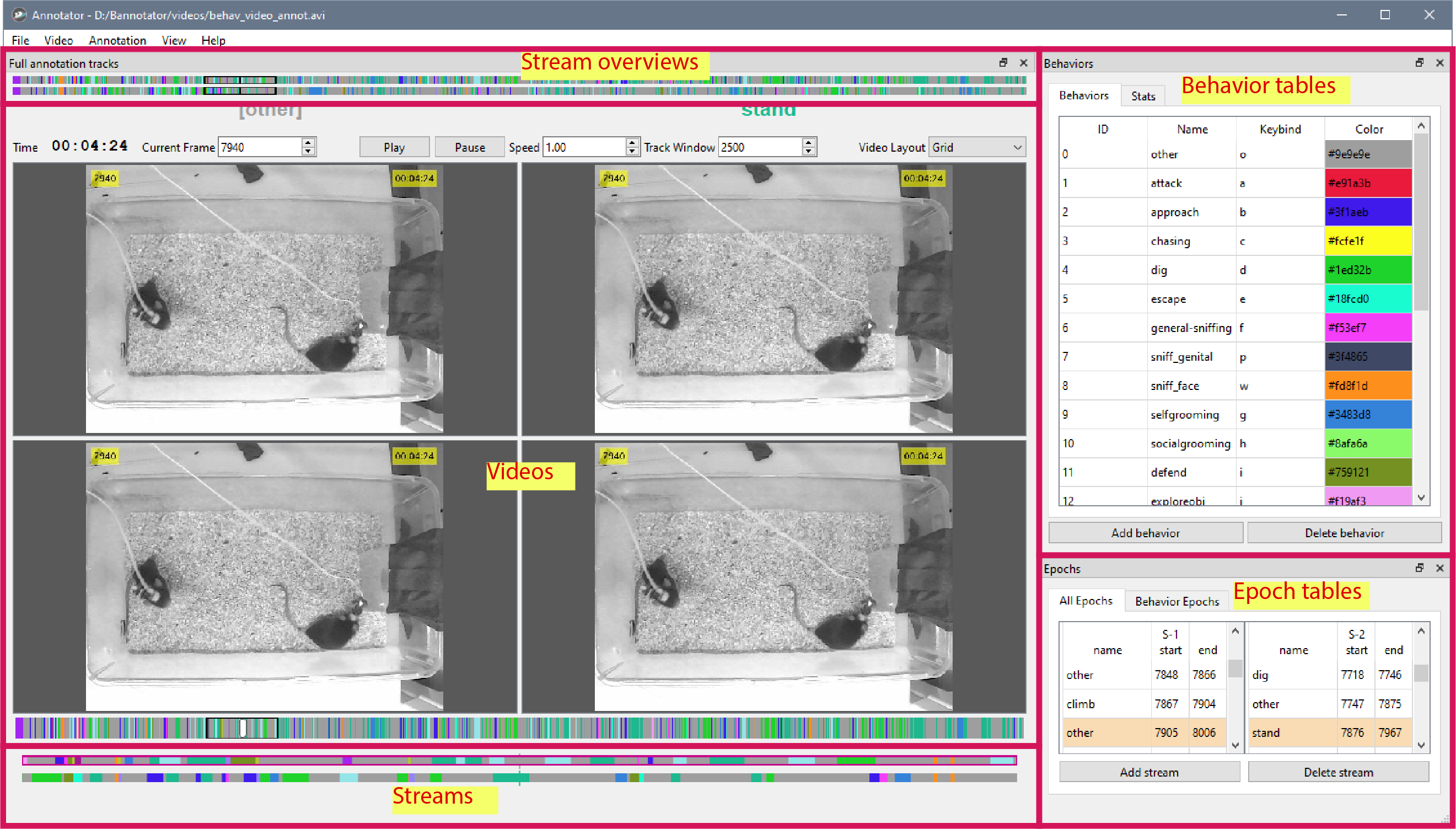Viewport: 1456px width, 829px height.
Task: Click the Delete stream button
Action: [x=1337, y=772]
